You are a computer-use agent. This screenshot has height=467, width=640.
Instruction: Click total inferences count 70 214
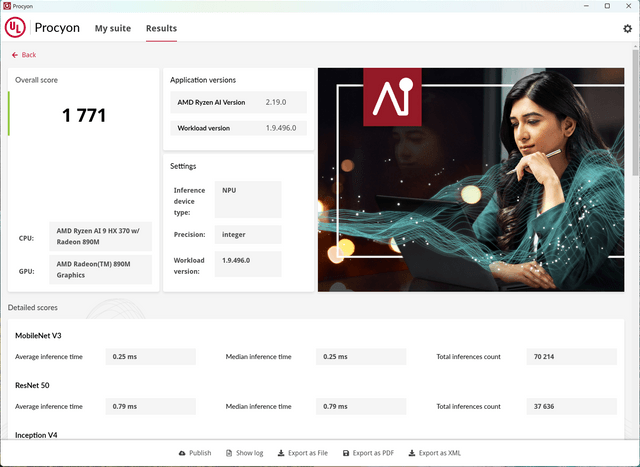[x=572, y=357]
